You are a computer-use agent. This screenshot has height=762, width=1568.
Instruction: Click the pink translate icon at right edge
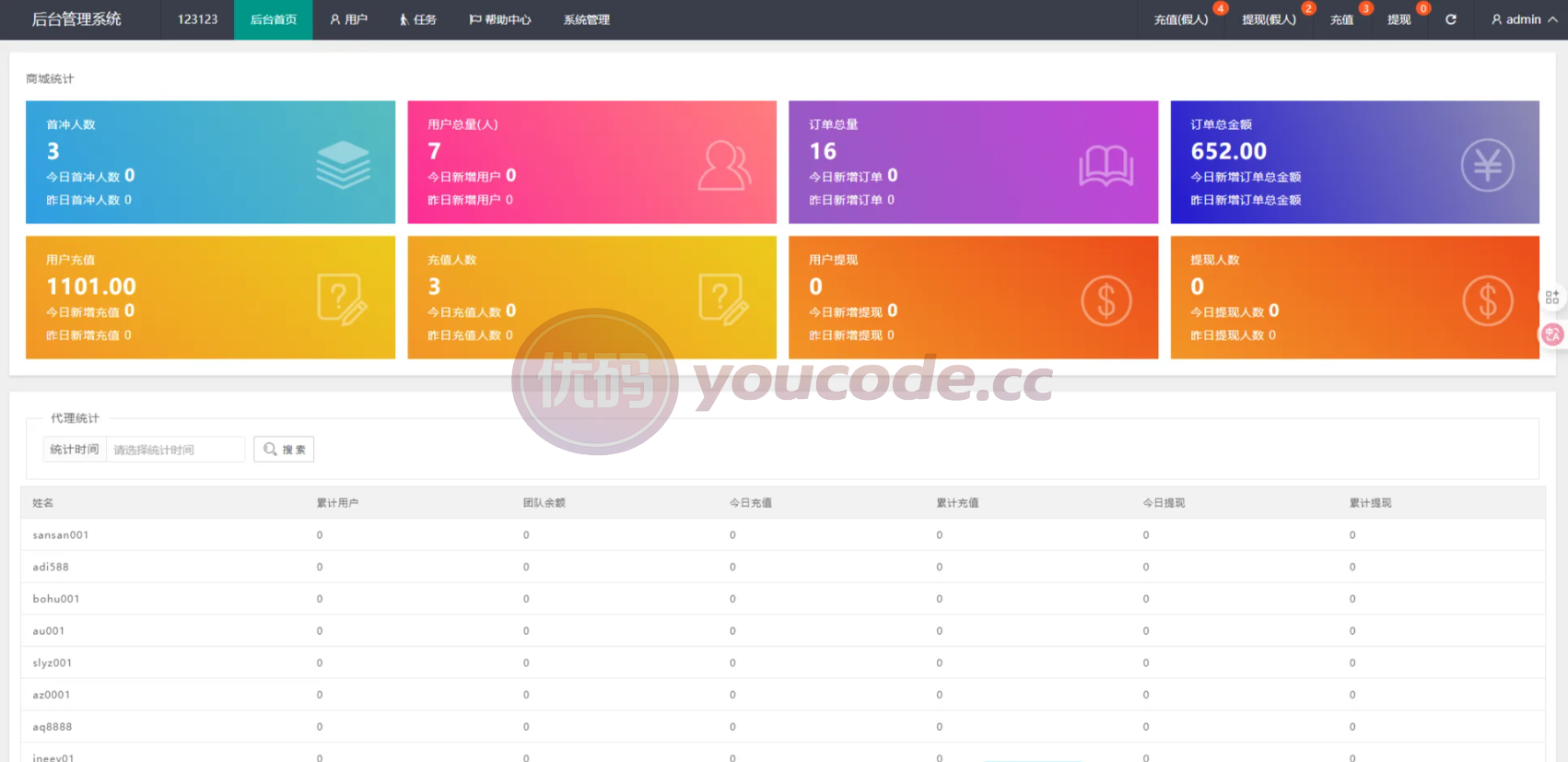[1552, 334]
